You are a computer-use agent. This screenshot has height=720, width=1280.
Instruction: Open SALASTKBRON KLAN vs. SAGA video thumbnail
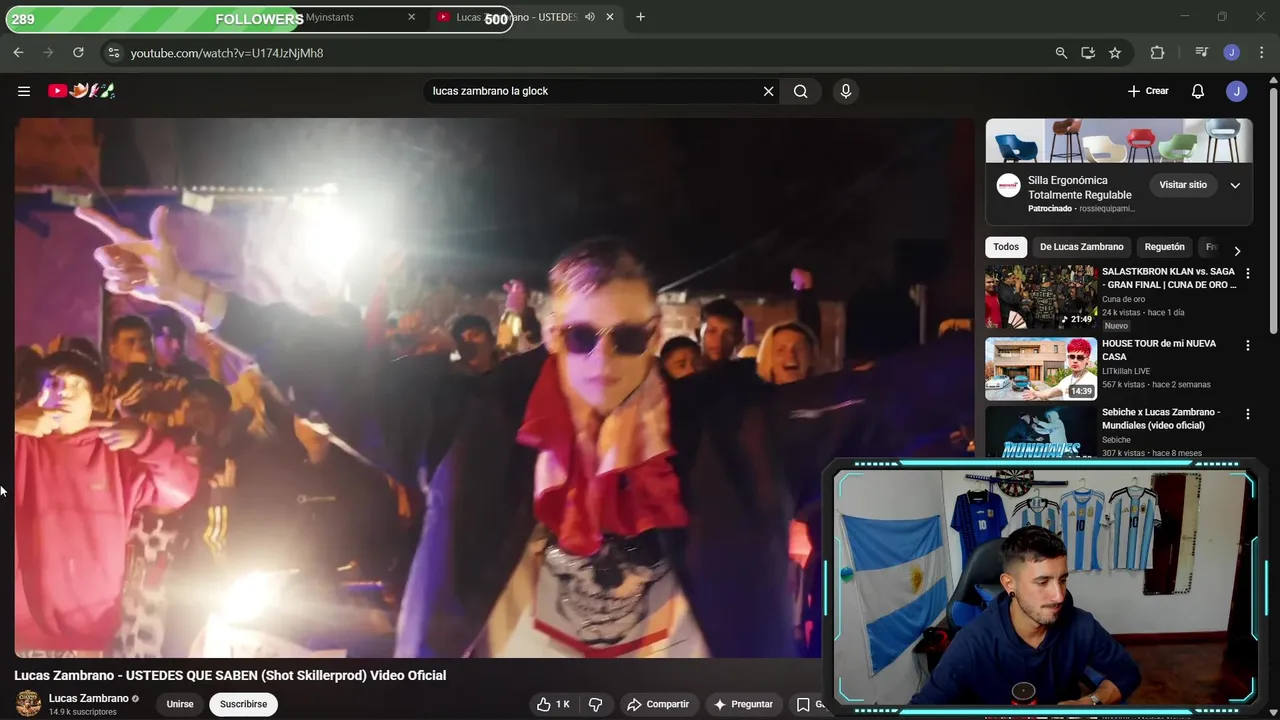click(x=1041, y=297)
